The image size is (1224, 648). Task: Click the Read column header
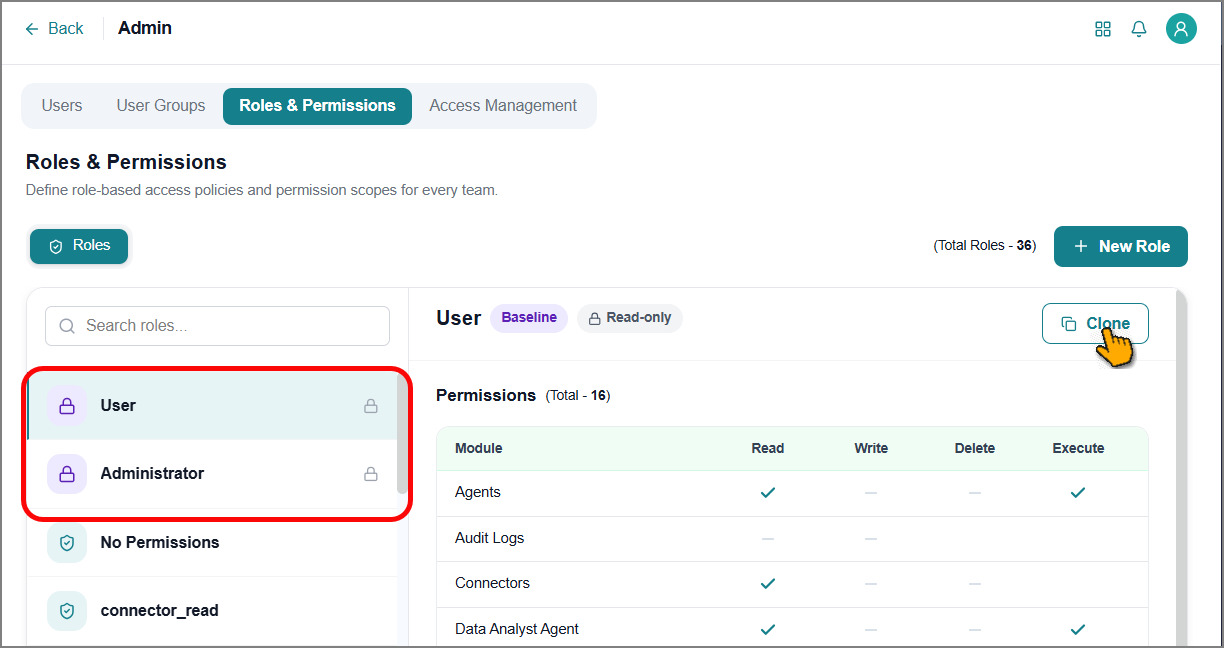pos(768,449)
